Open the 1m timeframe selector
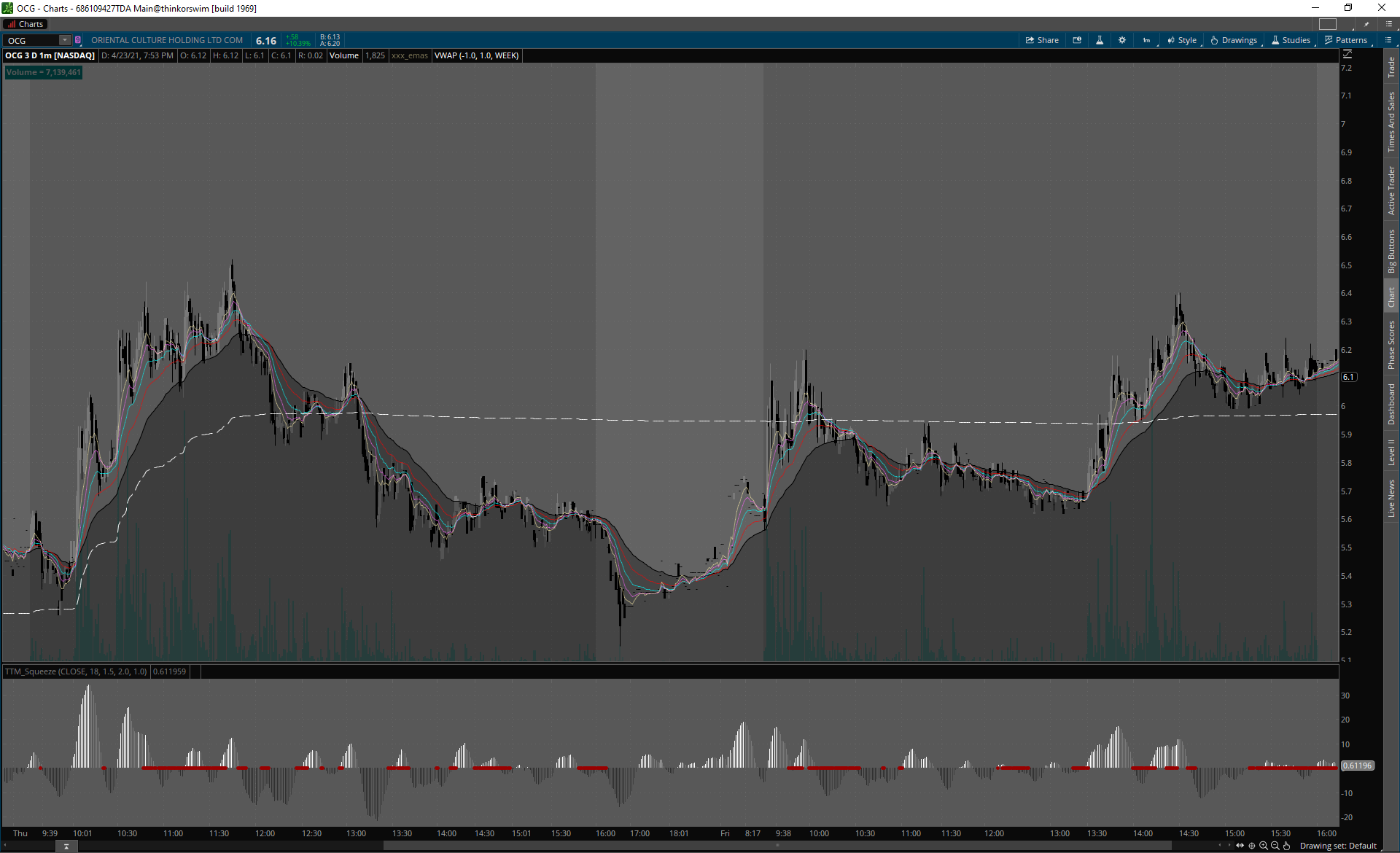 (x=1146, y=40)
